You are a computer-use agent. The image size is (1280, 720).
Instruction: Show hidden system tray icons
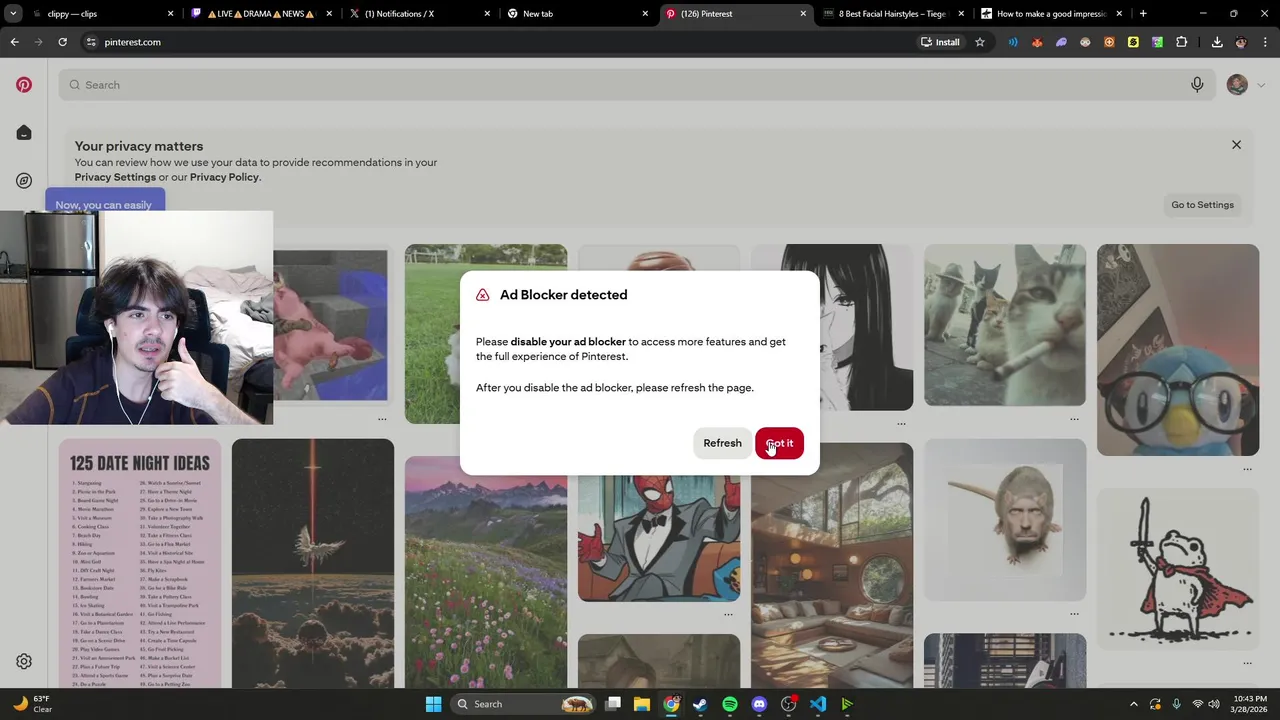coord(1133,704)
